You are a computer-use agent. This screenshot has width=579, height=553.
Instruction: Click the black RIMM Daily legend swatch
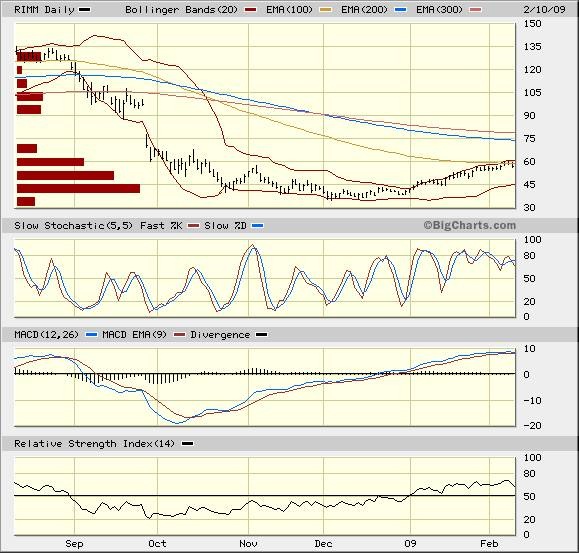[x=85, y=10]
